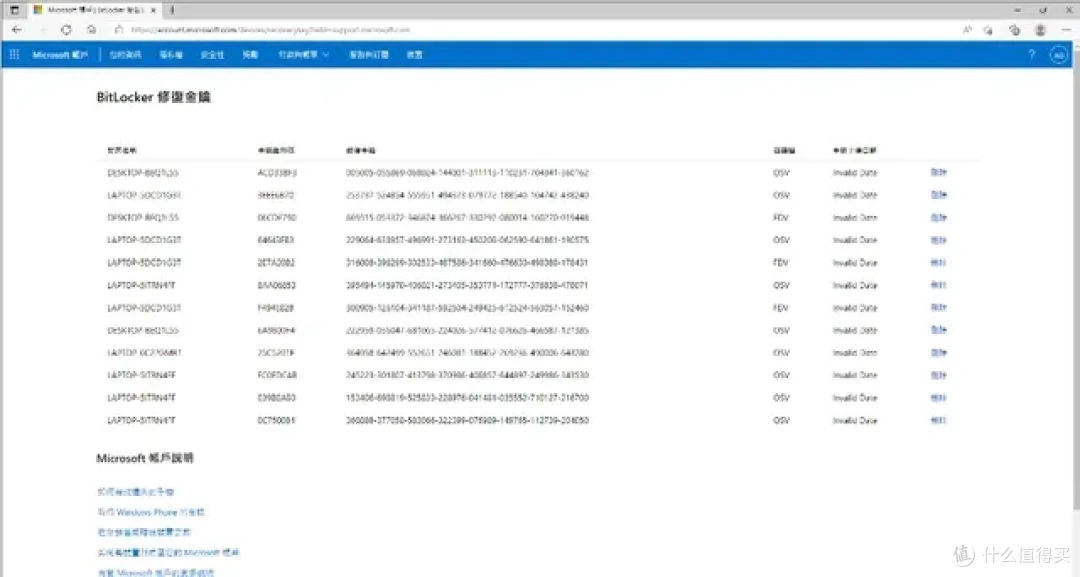Select the recovery key starting with 316008
Image resolution: width=1080 pixels, height=577 pixels.
coord(467,262)
